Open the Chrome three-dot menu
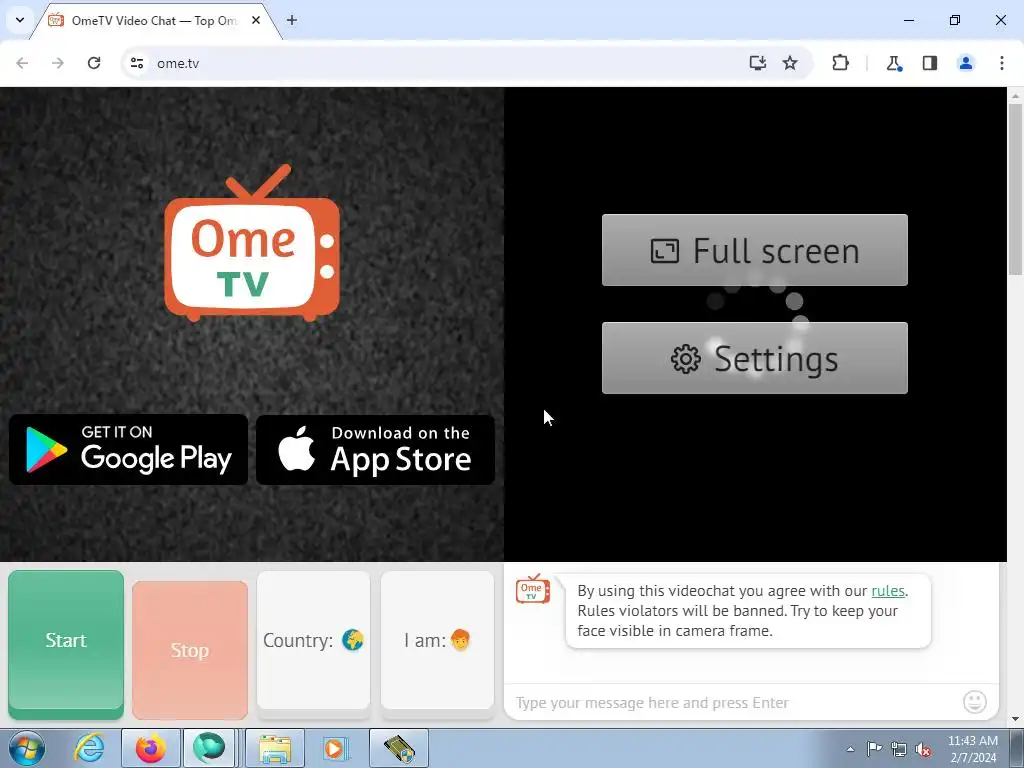Viewport: 1024px width, 768px height. pos(1002,63)
